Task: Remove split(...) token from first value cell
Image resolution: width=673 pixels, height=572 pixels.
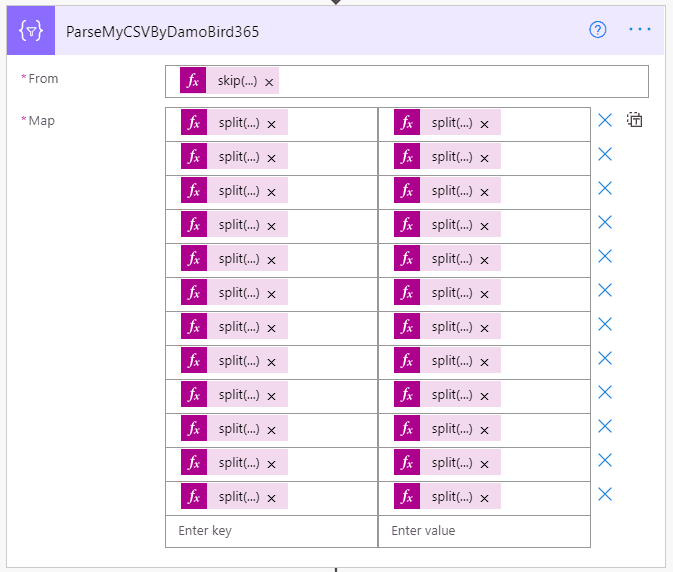Action: click(x=484, y=124)
